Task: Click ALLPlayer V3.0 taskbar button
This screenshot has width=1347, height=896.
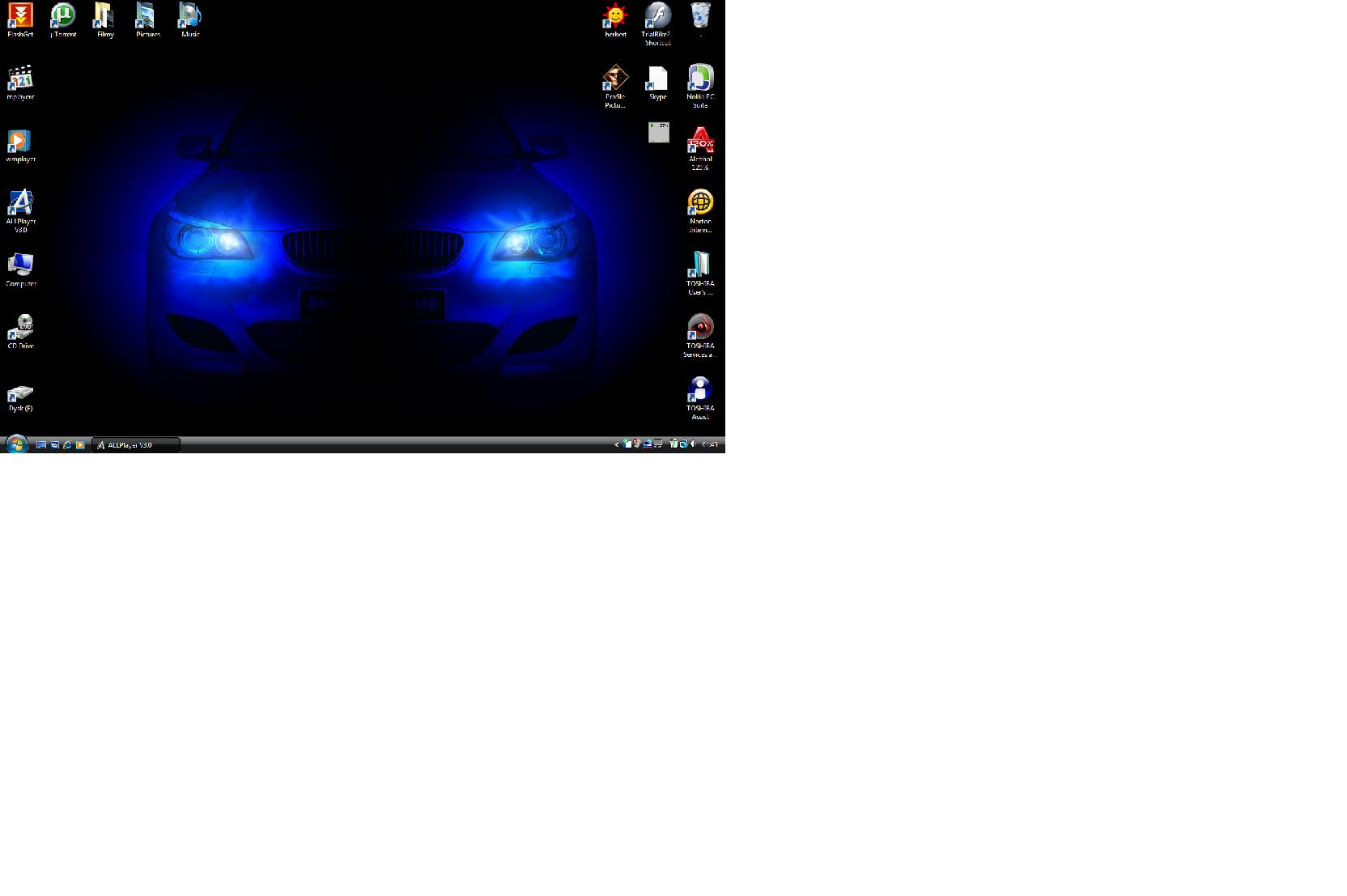Action: 135,444
